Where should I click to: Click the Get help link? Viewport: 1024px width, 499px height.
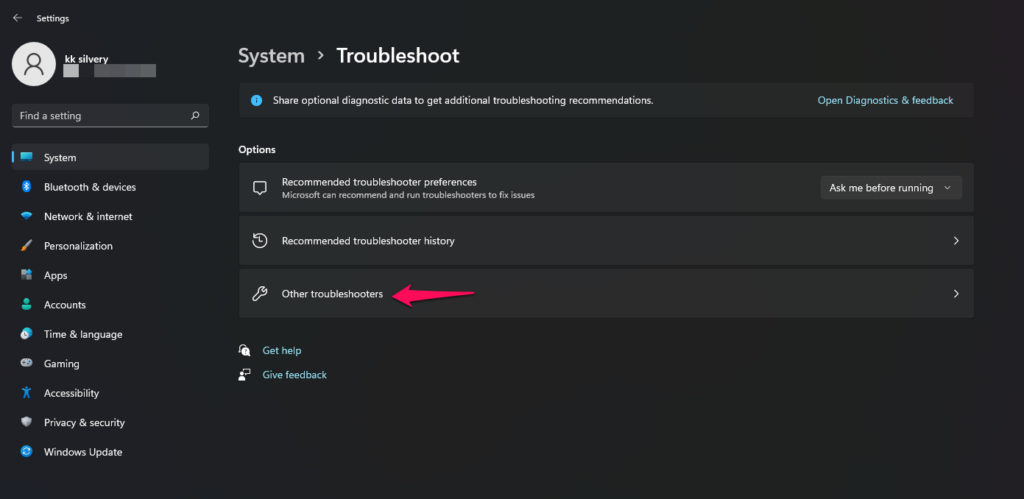tap(281, 351)
